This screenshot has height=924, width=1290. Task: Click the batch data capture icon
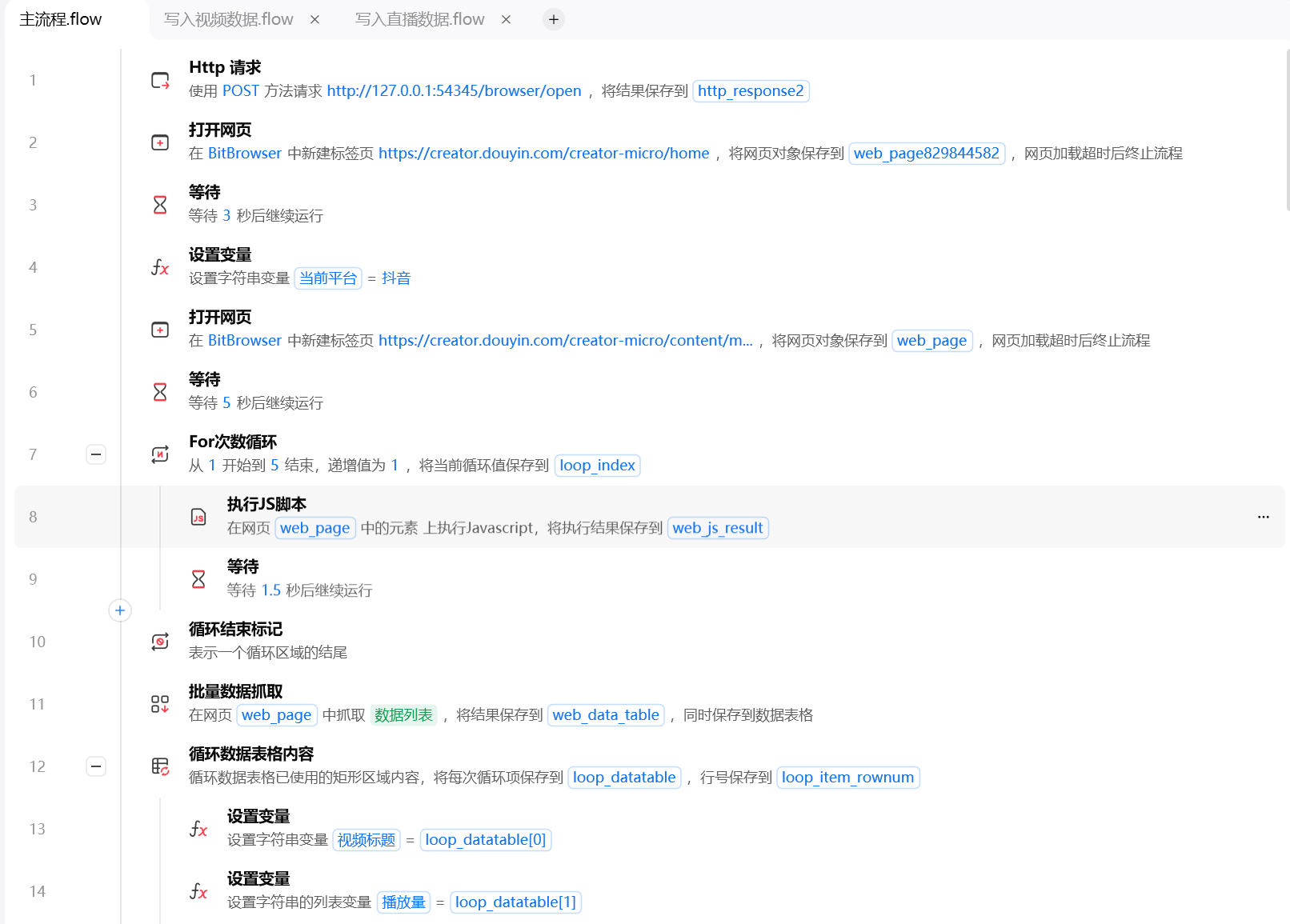(160, 704)
